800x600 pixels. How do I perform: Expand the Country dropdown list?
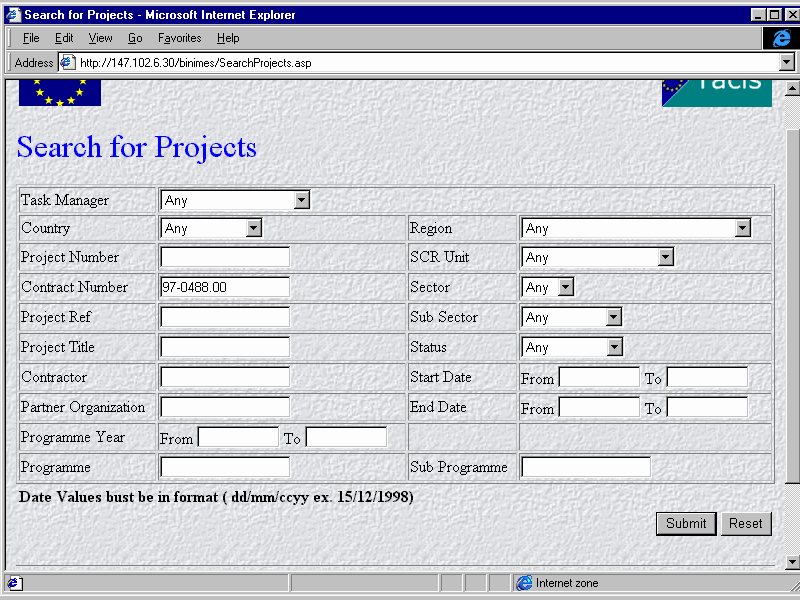point(253,228)
